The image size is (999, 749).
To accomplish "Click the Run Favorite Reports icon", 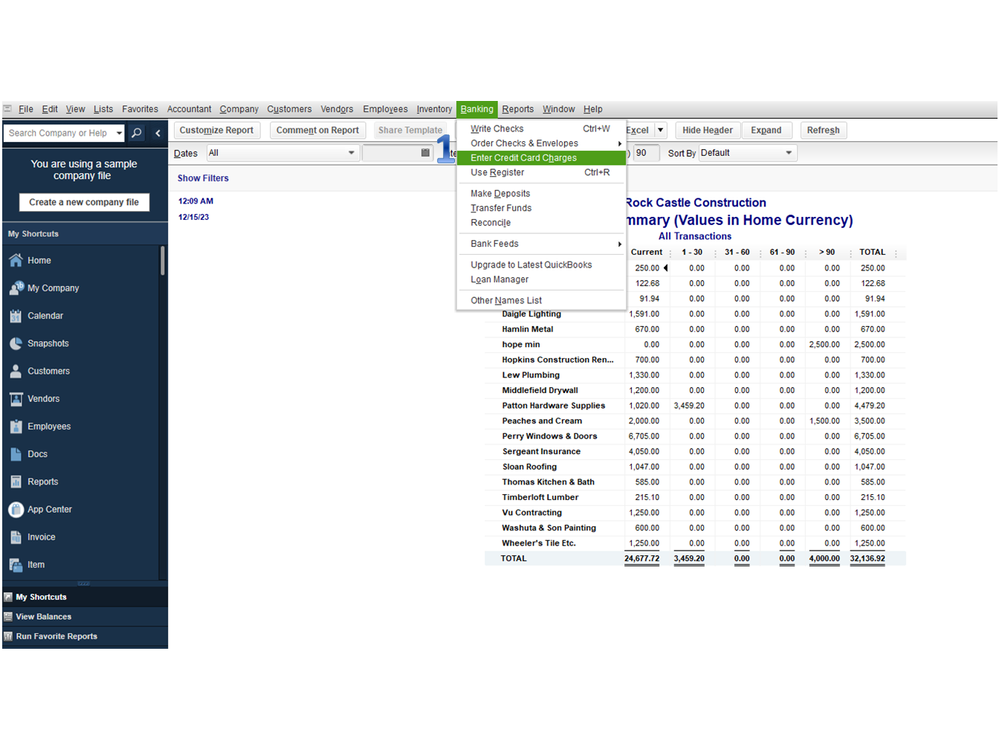I will pyautogui.click(x=8, y=636).
